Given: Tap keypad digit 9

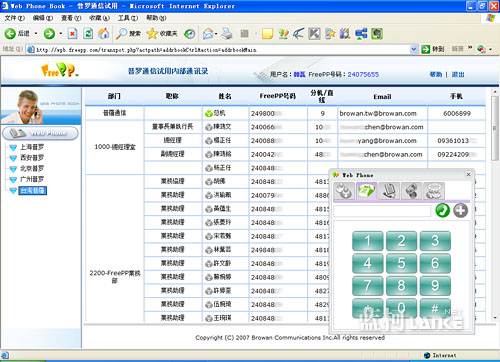Looking at the screenshot, I should (435, 286).
